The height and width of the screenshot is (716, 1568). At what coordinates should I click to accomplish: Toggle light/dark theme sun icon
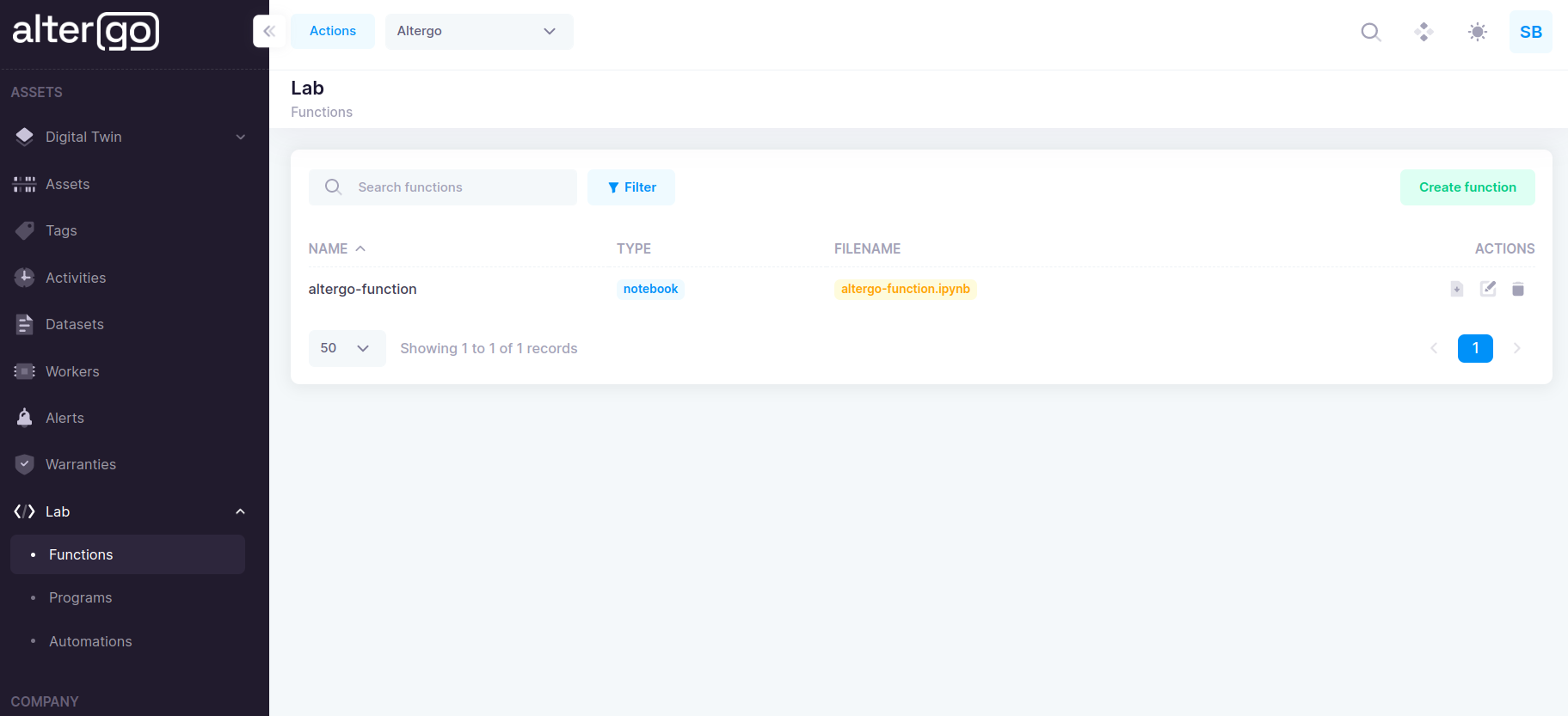coord(1477,32)
